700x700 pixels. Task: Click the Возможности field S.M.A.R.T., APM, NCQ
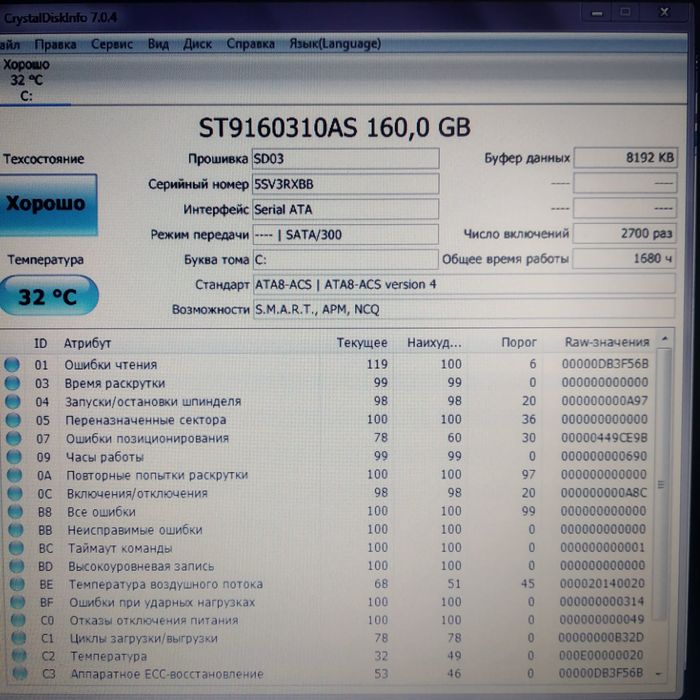click(464, 309)
